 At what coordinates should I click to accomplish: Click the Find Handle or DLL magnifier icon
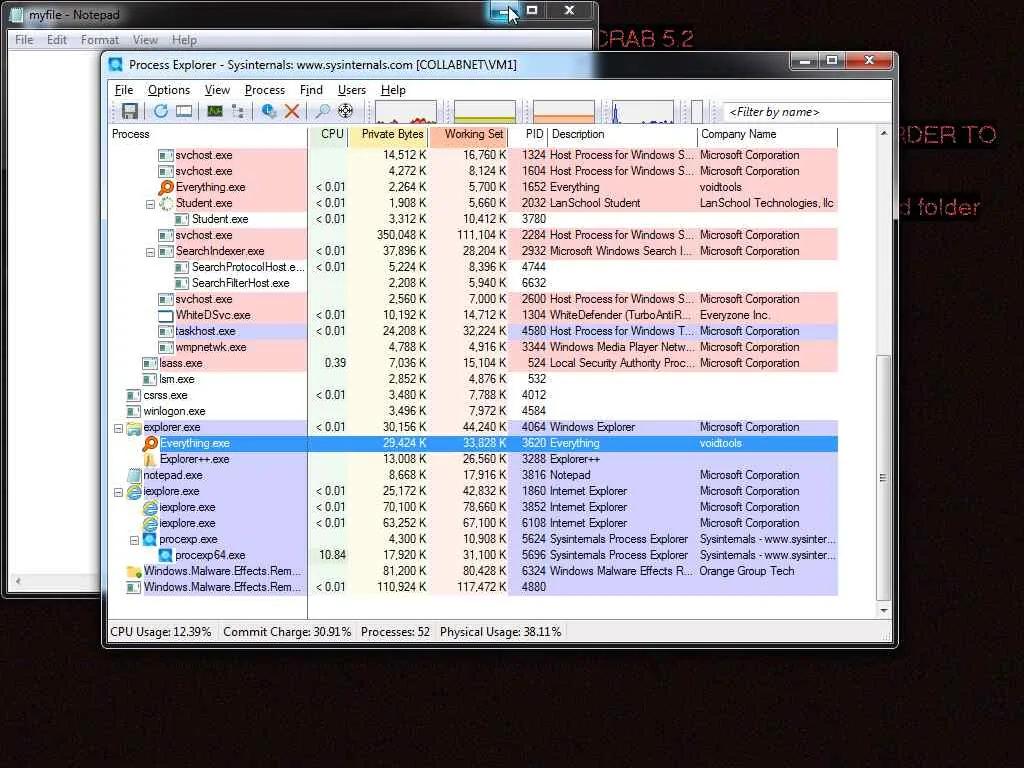[x=322, y=111]
